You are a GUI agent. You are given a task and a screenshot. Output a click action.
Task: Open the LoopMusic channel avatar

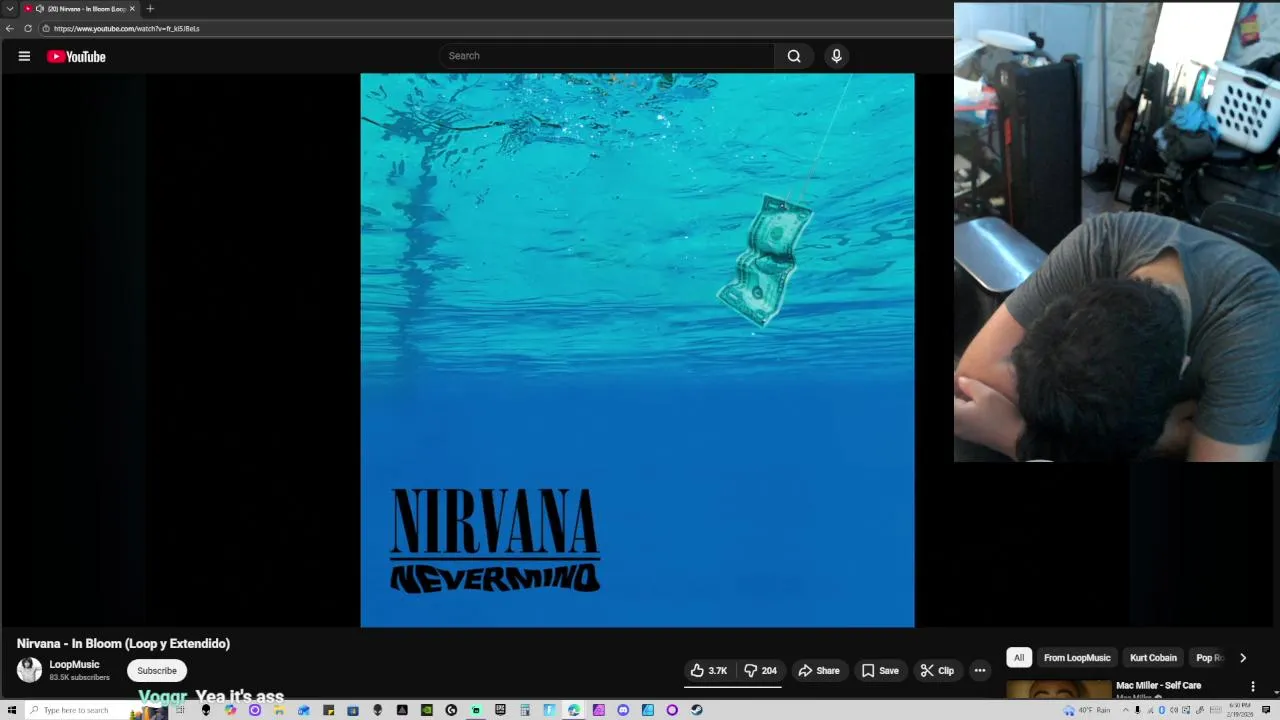click(29, 670)
